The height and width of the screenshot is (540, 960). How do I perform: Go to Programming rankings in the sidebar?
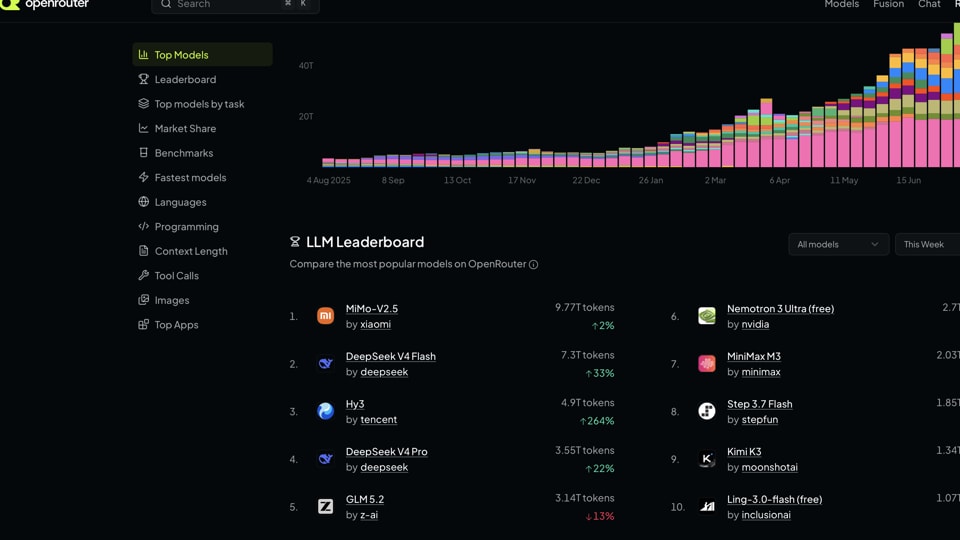[186, 226]
